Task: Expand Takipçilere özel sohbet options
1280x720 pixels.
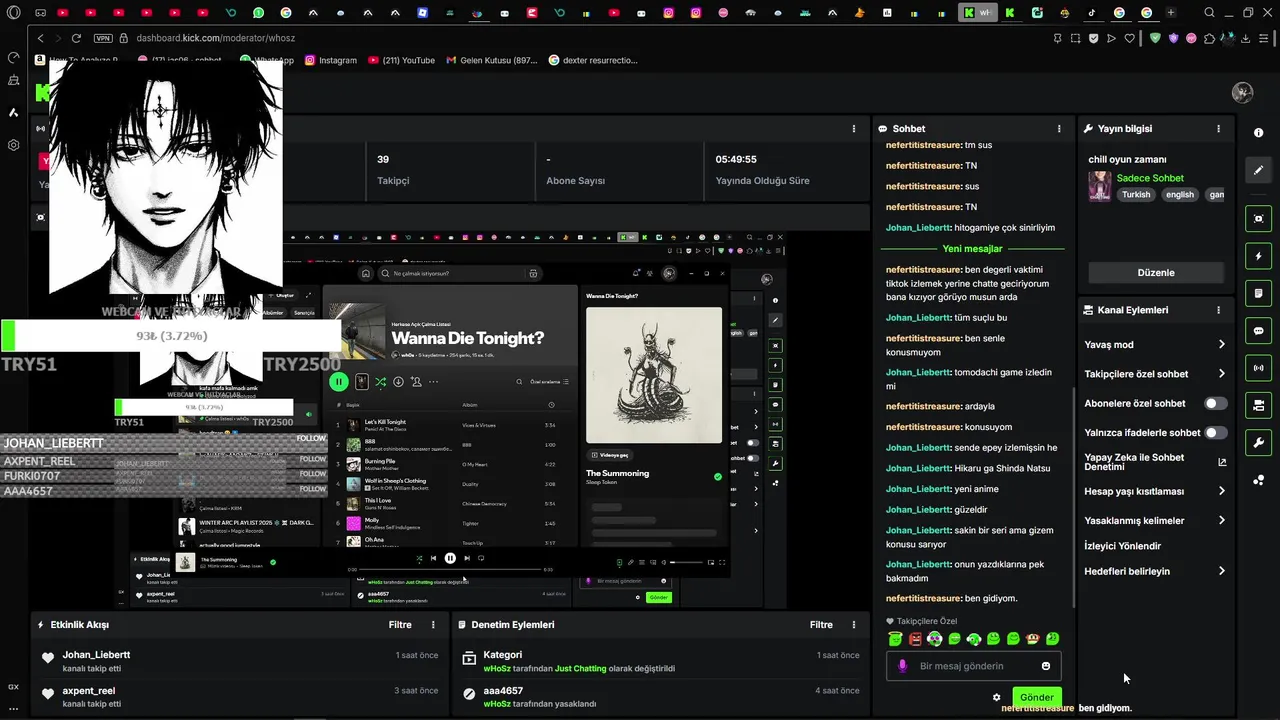Action: (1221, 374)
